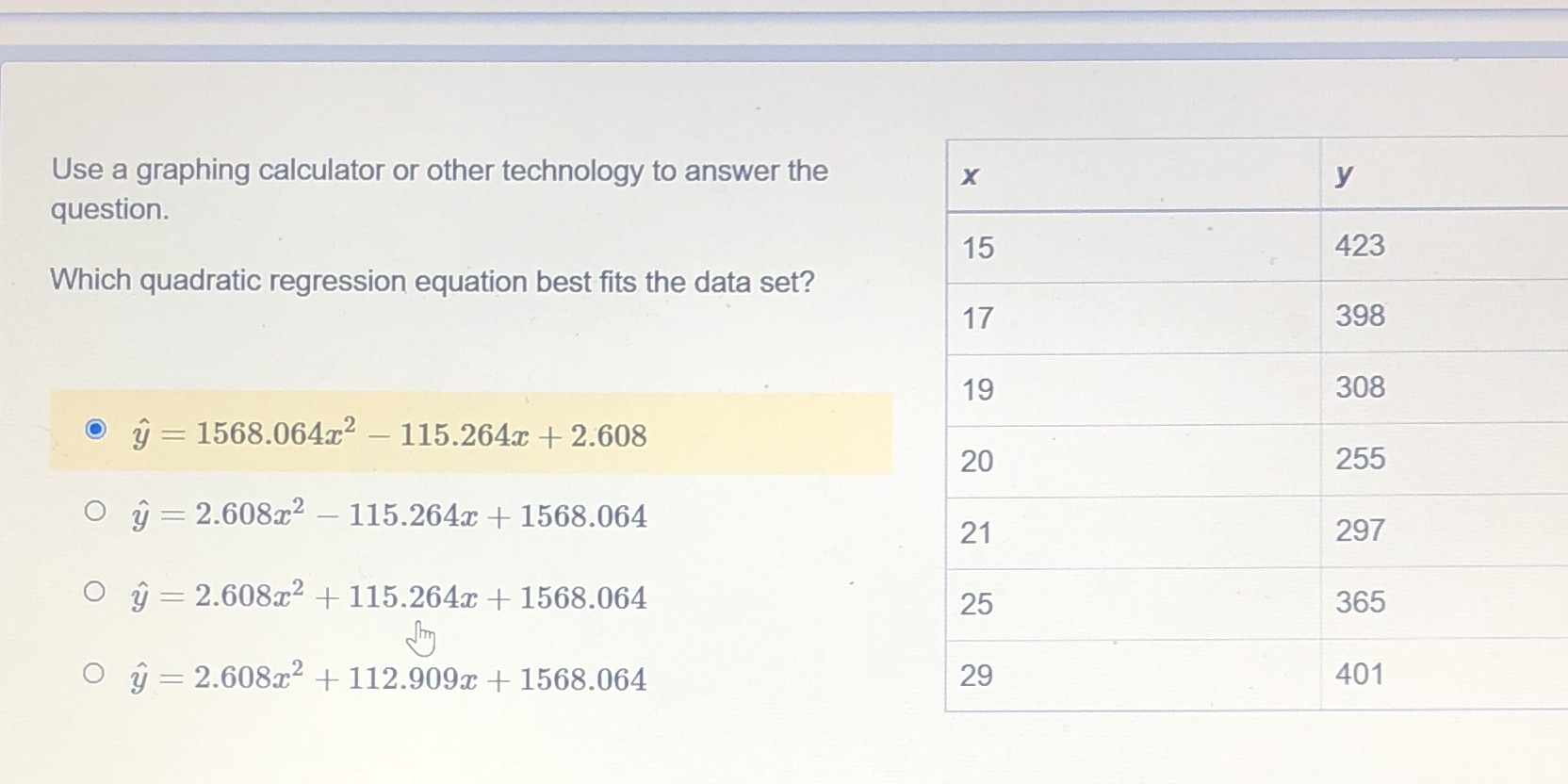Select the value 308 in the table
Image resolution: width=1568 pixels, height=784 pixels.
tap(1360, 386)
